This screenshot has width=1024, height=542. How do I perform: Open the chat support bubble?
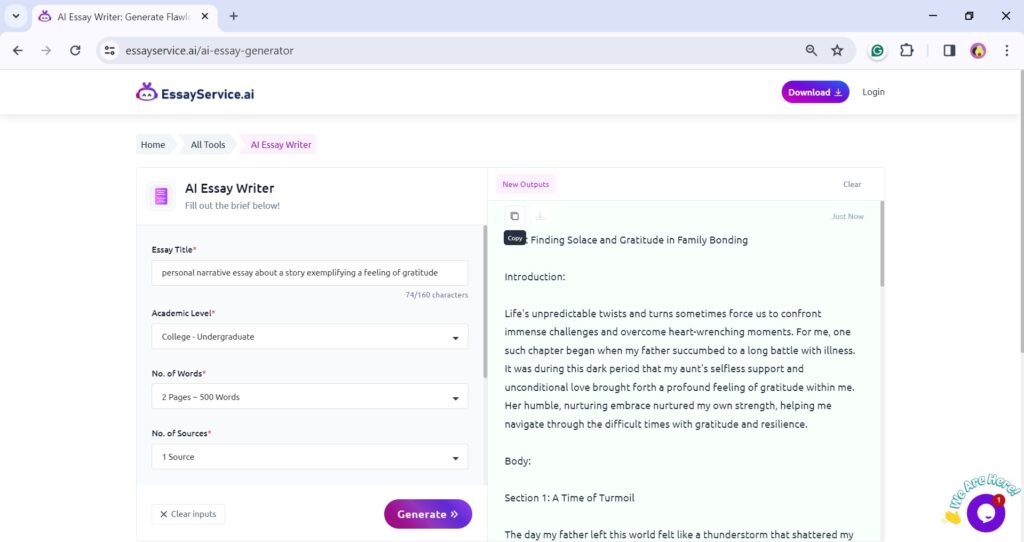(x=985, y=513)
